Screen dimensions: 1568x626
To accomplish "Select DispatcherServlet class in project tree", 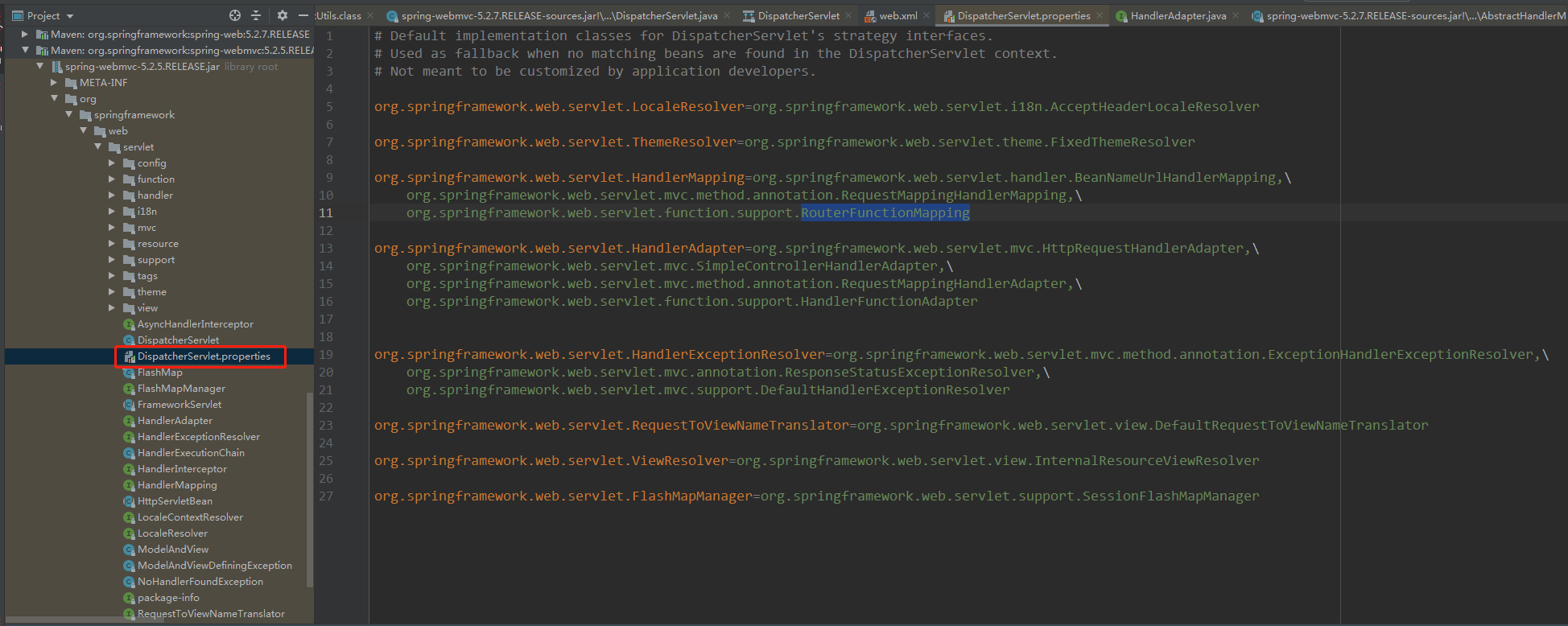I will click(178, 340).
